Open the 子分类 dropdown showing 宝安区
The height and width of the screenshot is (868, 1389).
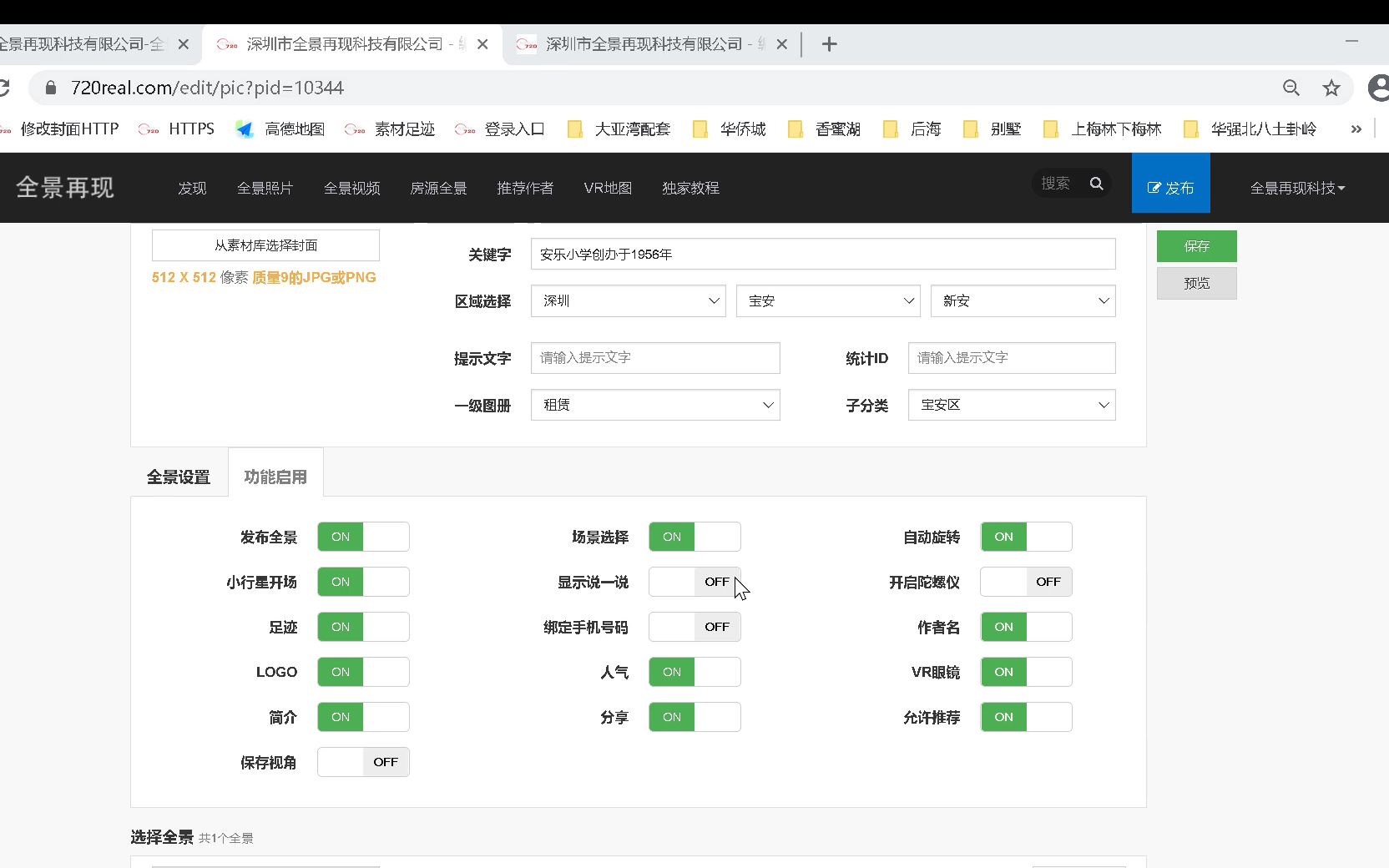(x=1012, y=405)
